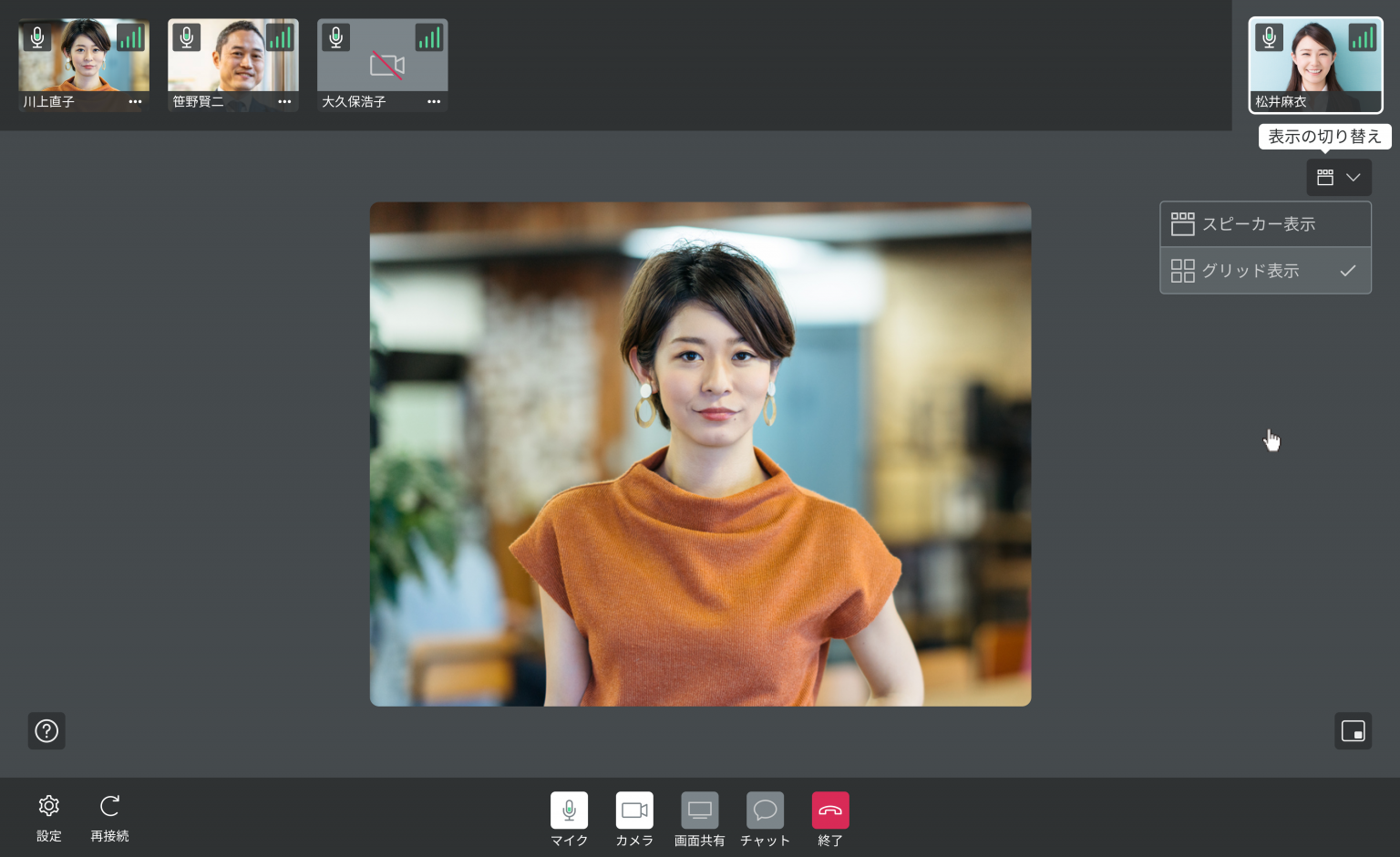Open the three-dot menu for 笹野賢二
This screenshot has height=857, width=1400.
click(284, 102)
